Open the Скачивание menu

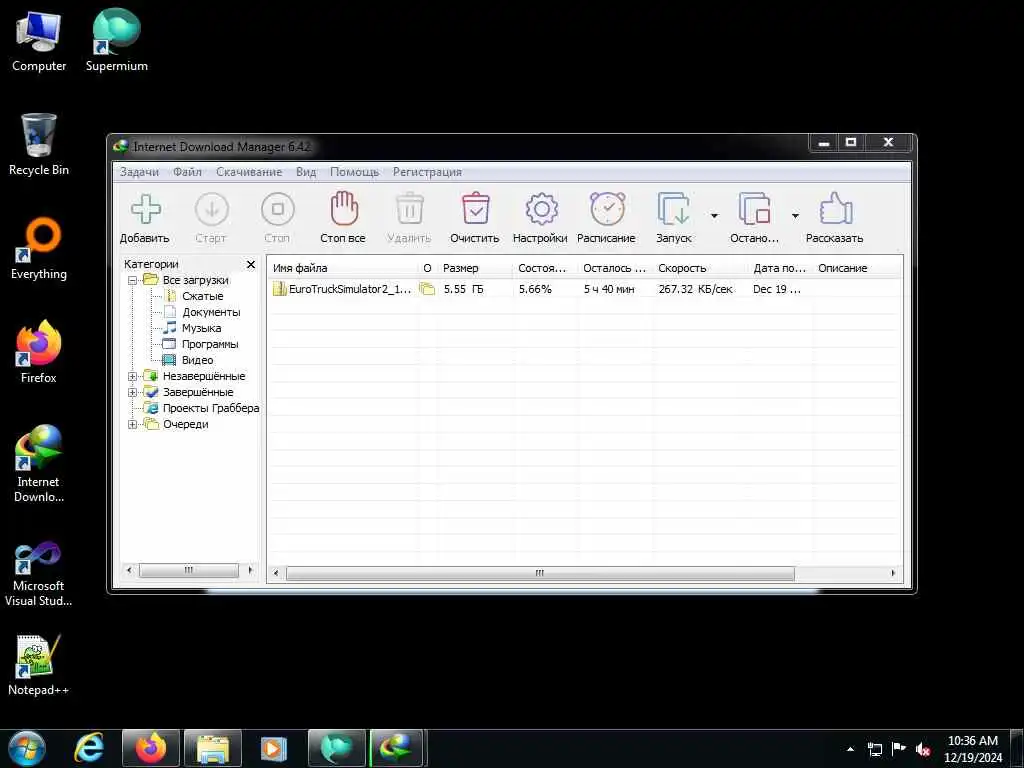tap(249, 172)
